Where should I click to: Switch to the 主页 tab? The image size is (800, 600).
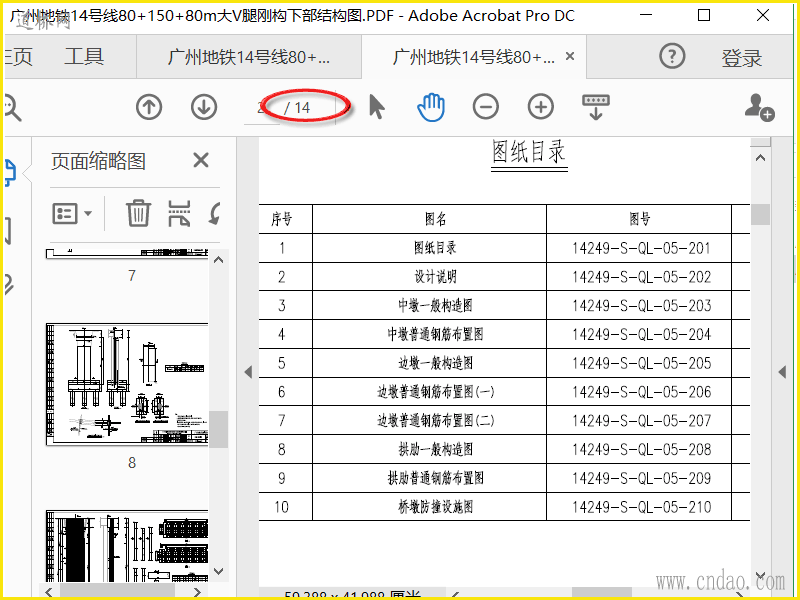[x=18, y=56]
